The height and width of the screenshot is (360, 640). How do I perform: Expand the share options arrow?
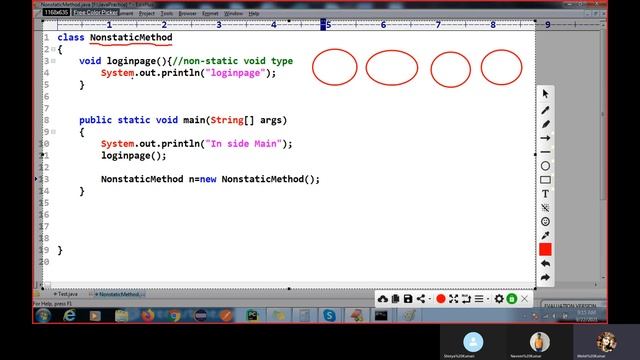click(429, 300)
